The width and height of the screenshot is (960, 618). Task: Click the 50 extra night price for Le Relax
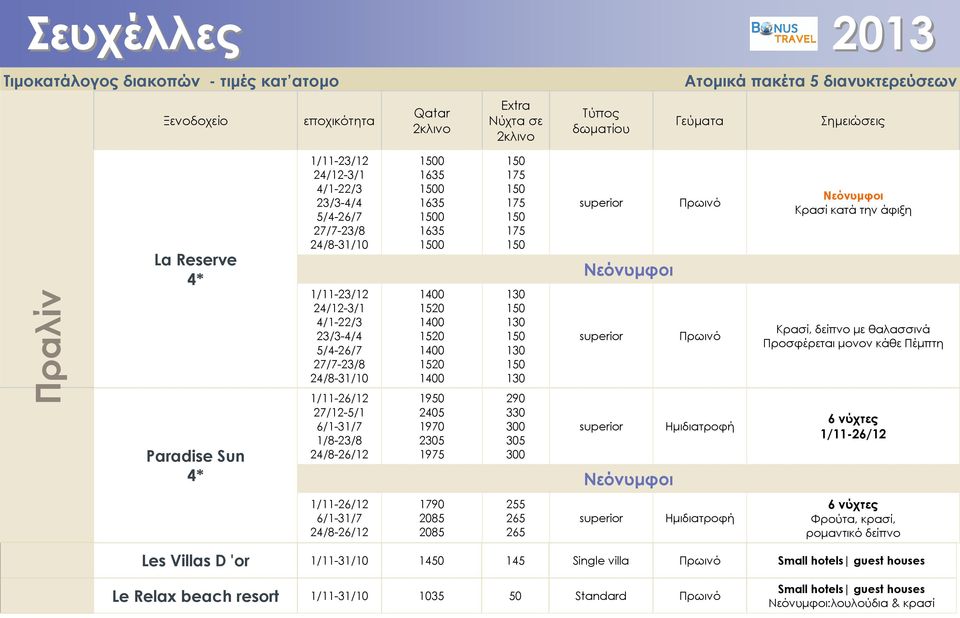tap(516, 596)
